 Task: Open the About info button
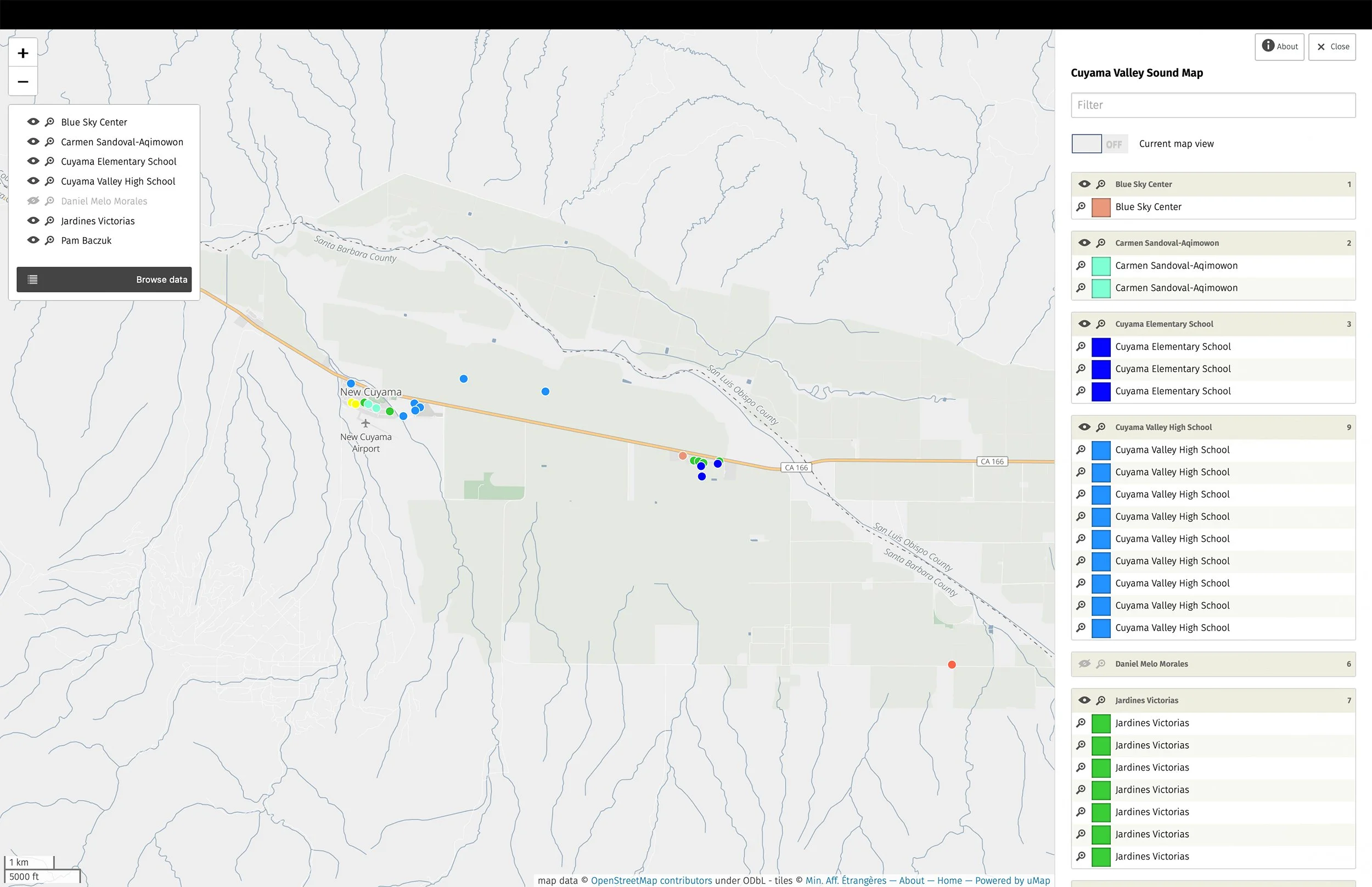1279,47
